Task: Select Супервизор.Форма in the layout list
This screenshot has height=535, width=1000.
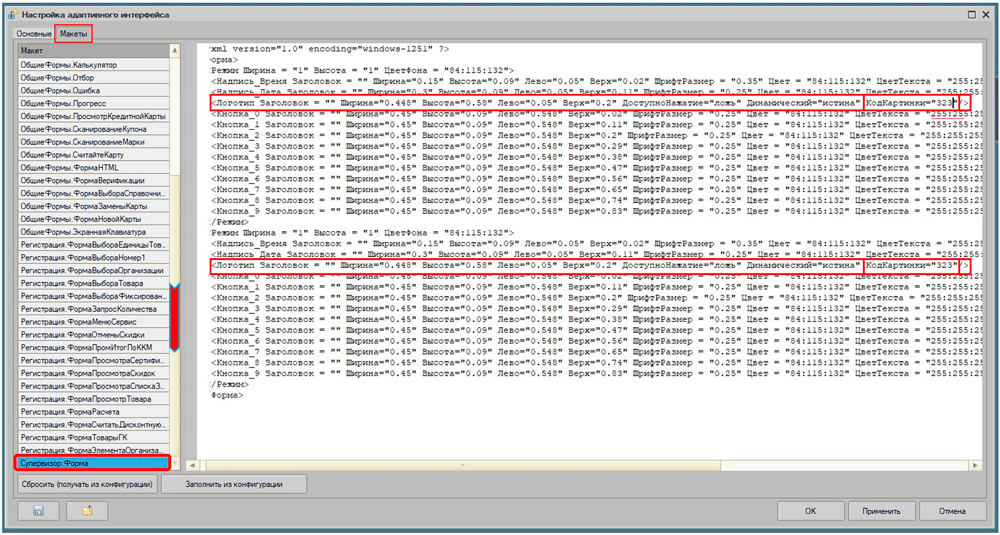Action: (x=90, y=463)
